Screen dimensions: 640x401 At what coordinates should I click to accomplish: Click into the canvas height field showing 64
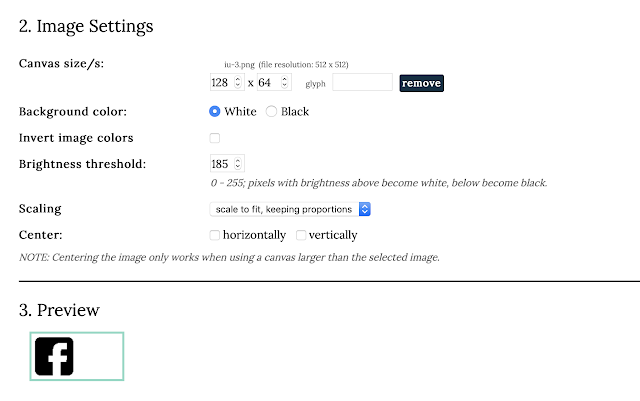268,83
